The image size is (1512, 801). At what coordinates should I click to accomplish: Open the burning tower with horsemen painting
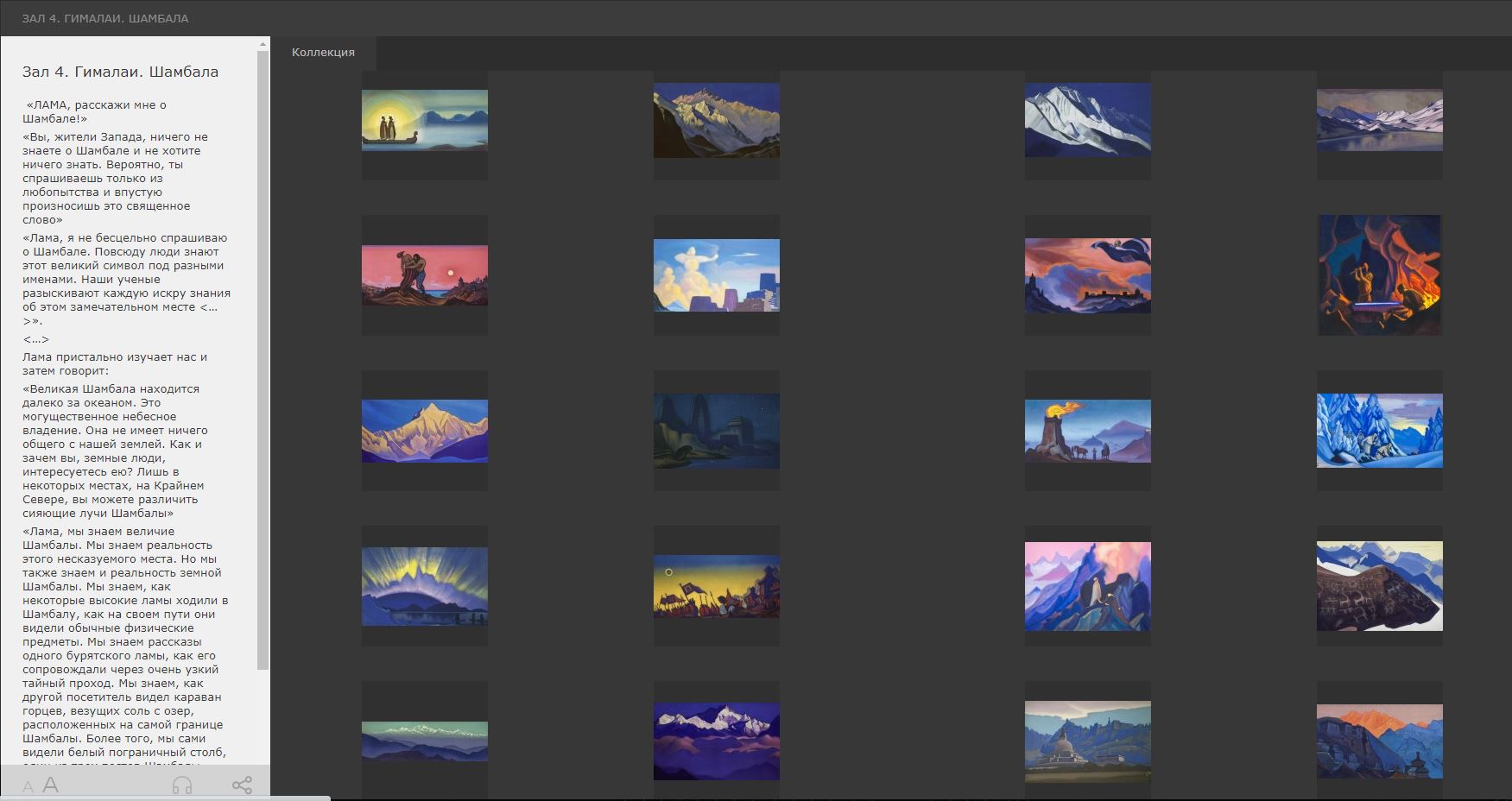[x=1087, y=431]
